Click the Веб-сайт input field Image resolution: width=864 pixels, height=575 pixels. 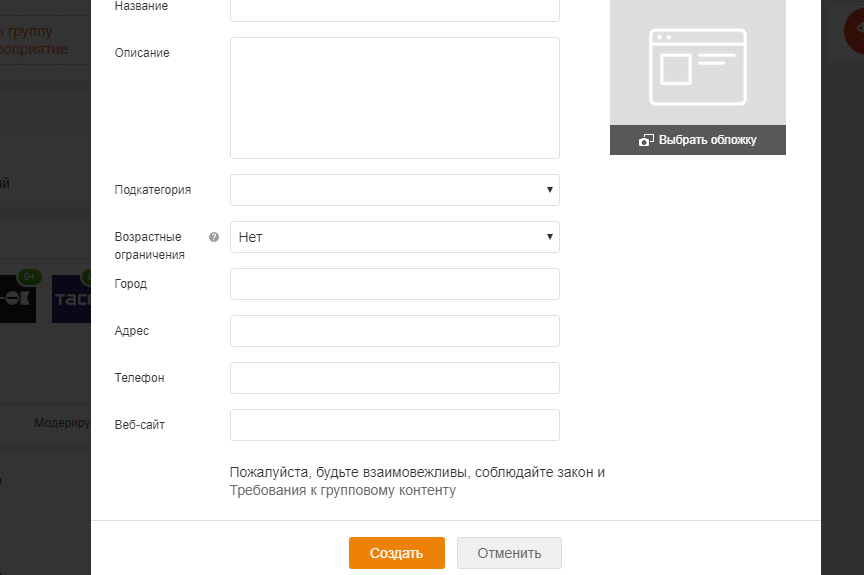[394, 425]
